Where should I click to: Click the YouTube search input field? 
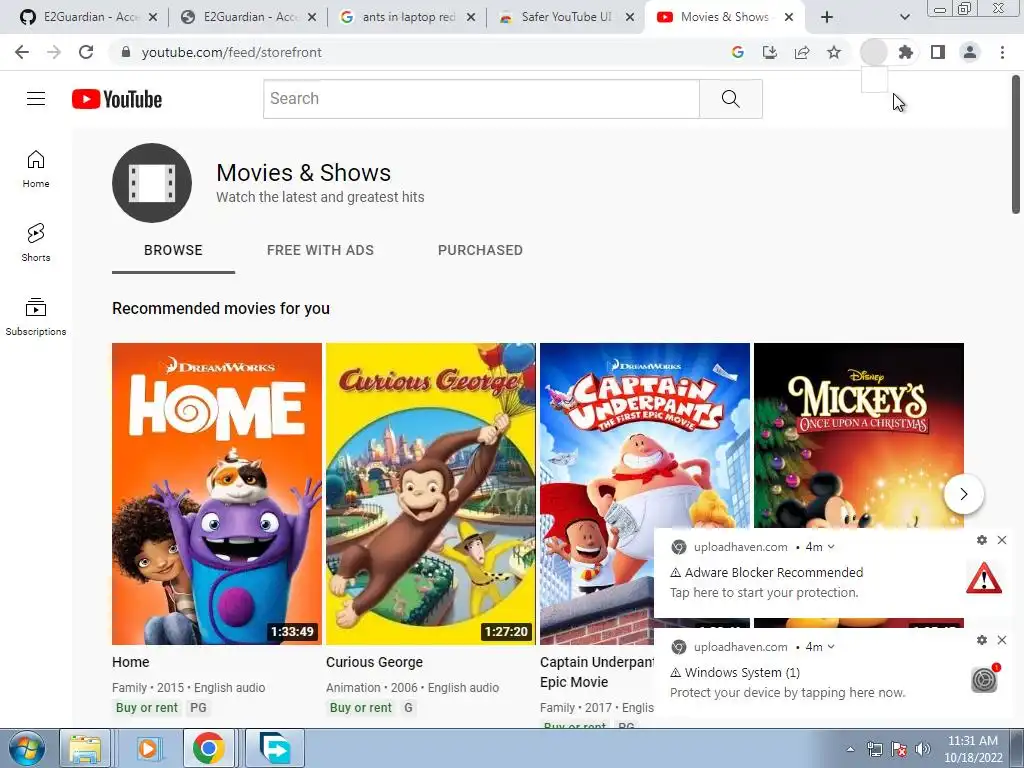tap(481, 99)
